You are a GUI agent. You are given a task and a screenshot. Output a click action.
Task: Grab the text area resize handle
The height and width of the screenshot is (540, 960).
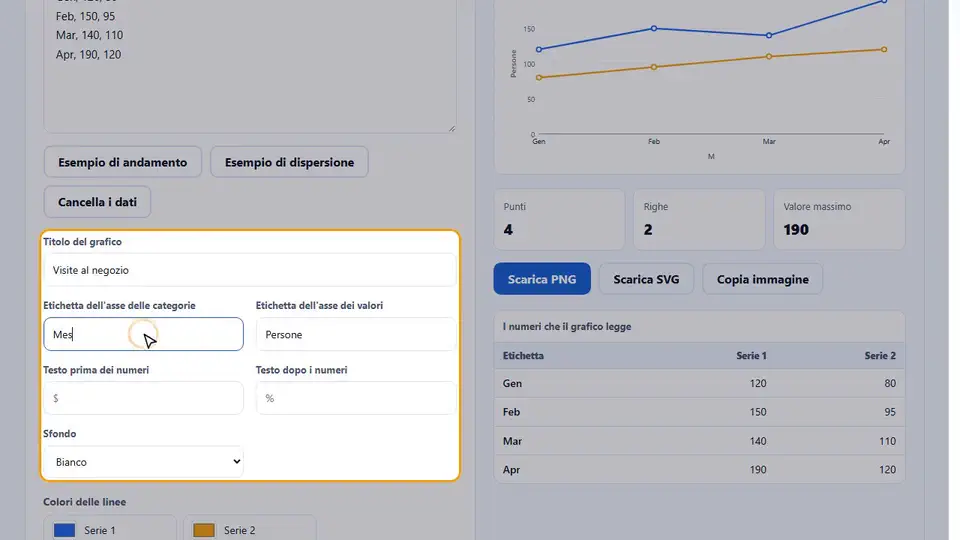(452, 129)
